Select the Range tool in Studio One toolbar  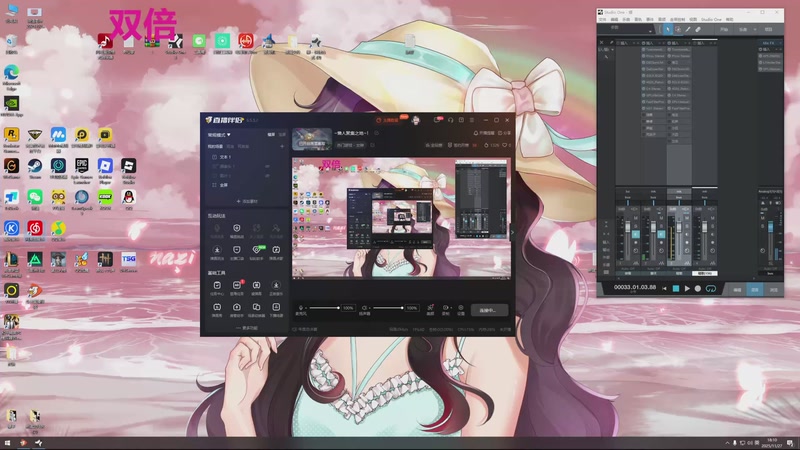678,30
